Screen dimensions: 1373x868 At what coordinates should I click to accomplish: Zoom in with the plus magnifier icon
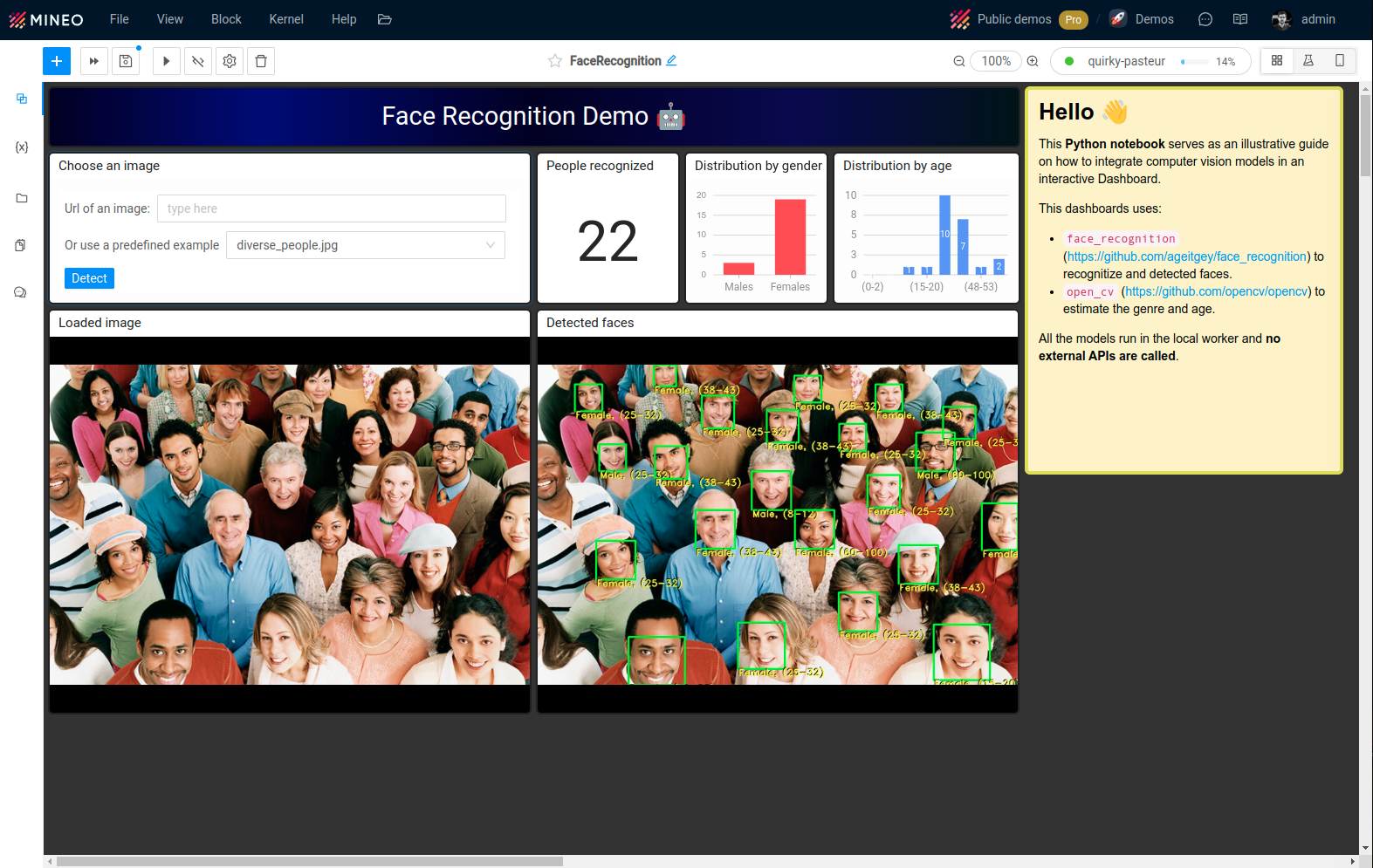1033,61
